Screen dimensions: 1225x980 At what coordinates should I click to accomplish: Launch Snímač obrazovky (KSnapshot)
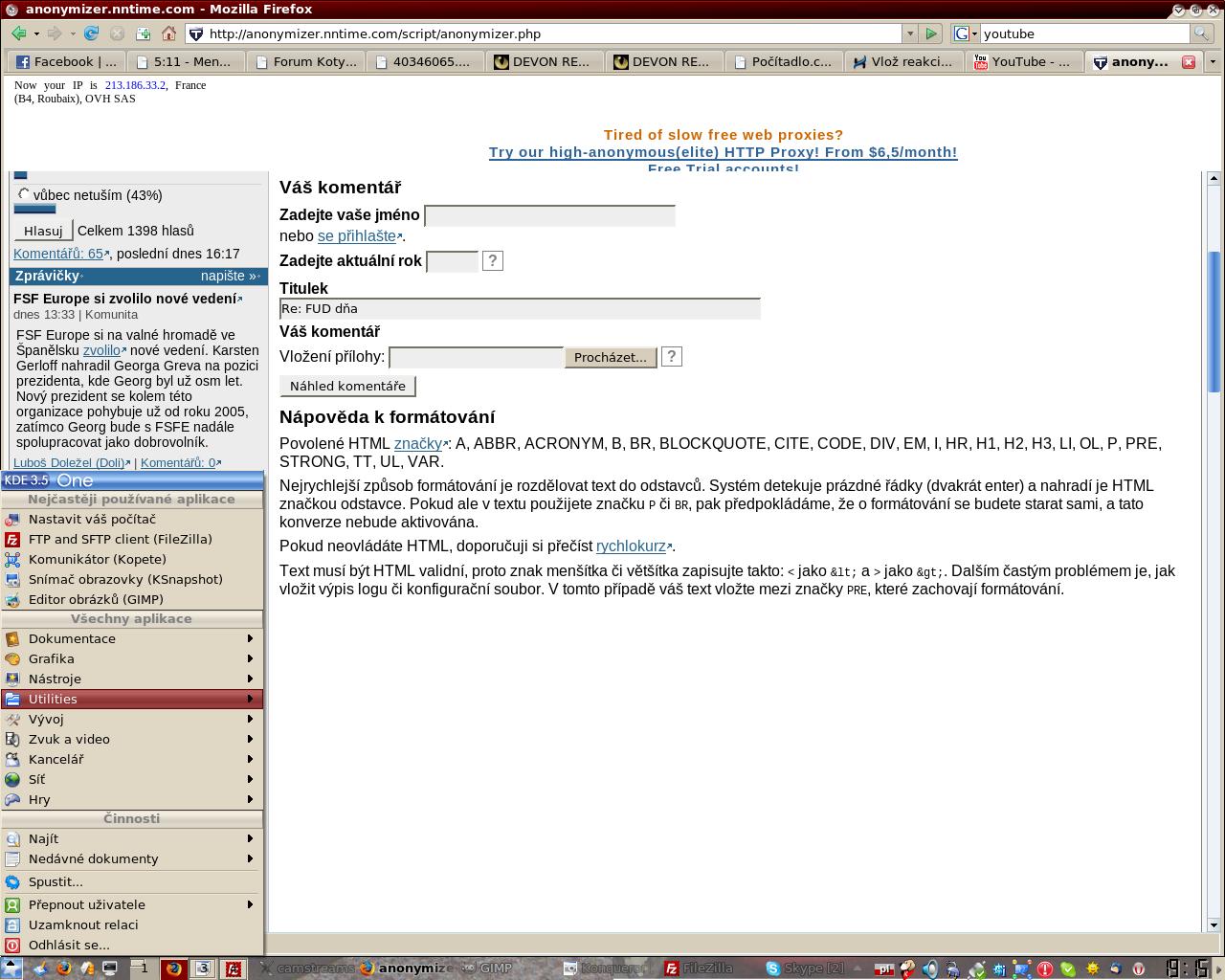click(132, 579)
